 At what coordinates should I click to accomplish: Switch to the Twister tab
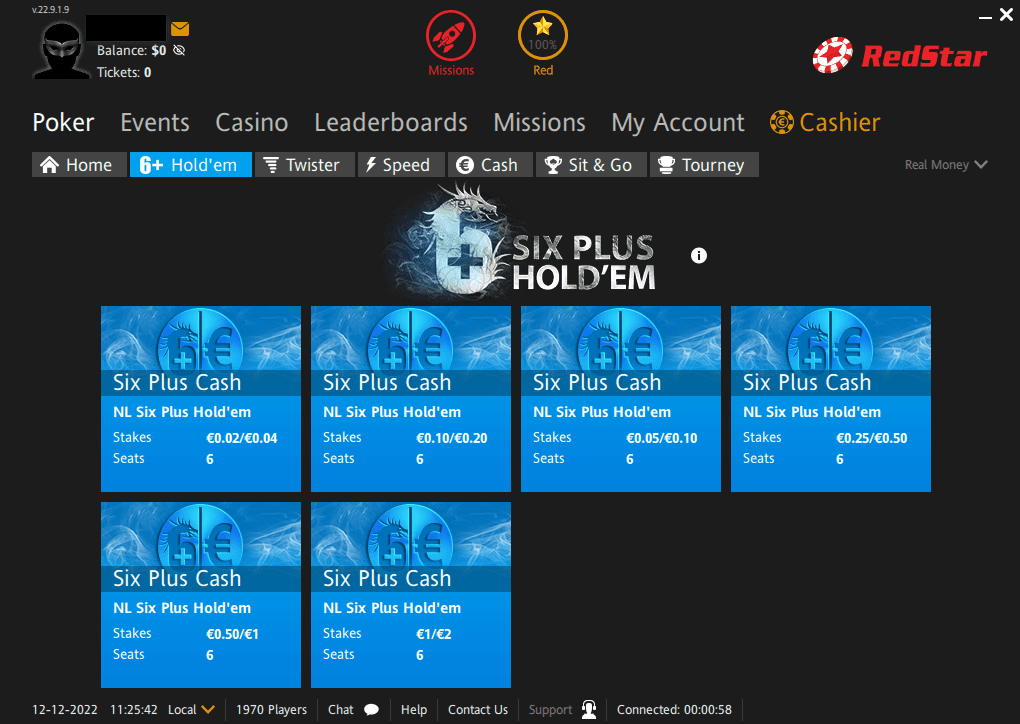click(304, 165)
